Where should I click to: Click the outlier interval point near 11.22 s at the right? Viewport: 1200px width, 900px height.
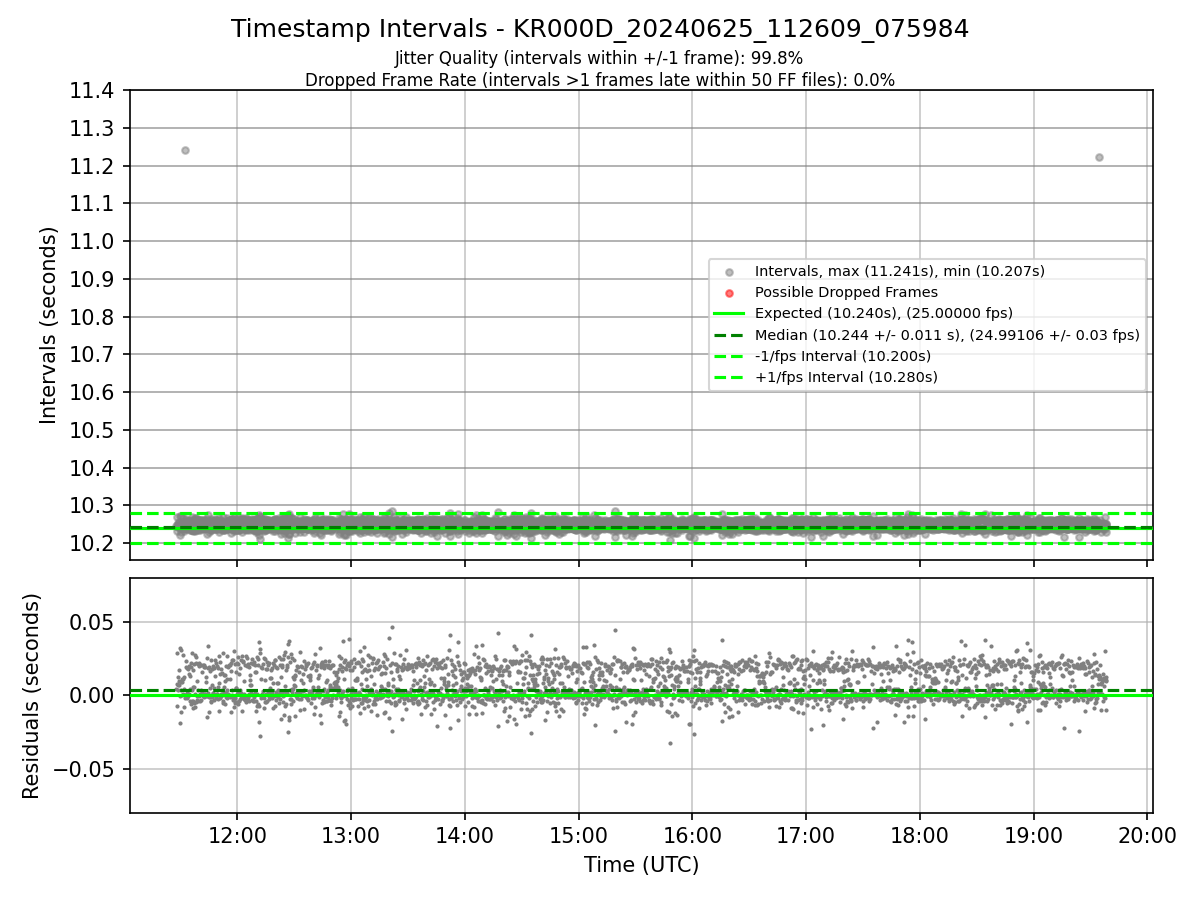tap(1099, 157)
